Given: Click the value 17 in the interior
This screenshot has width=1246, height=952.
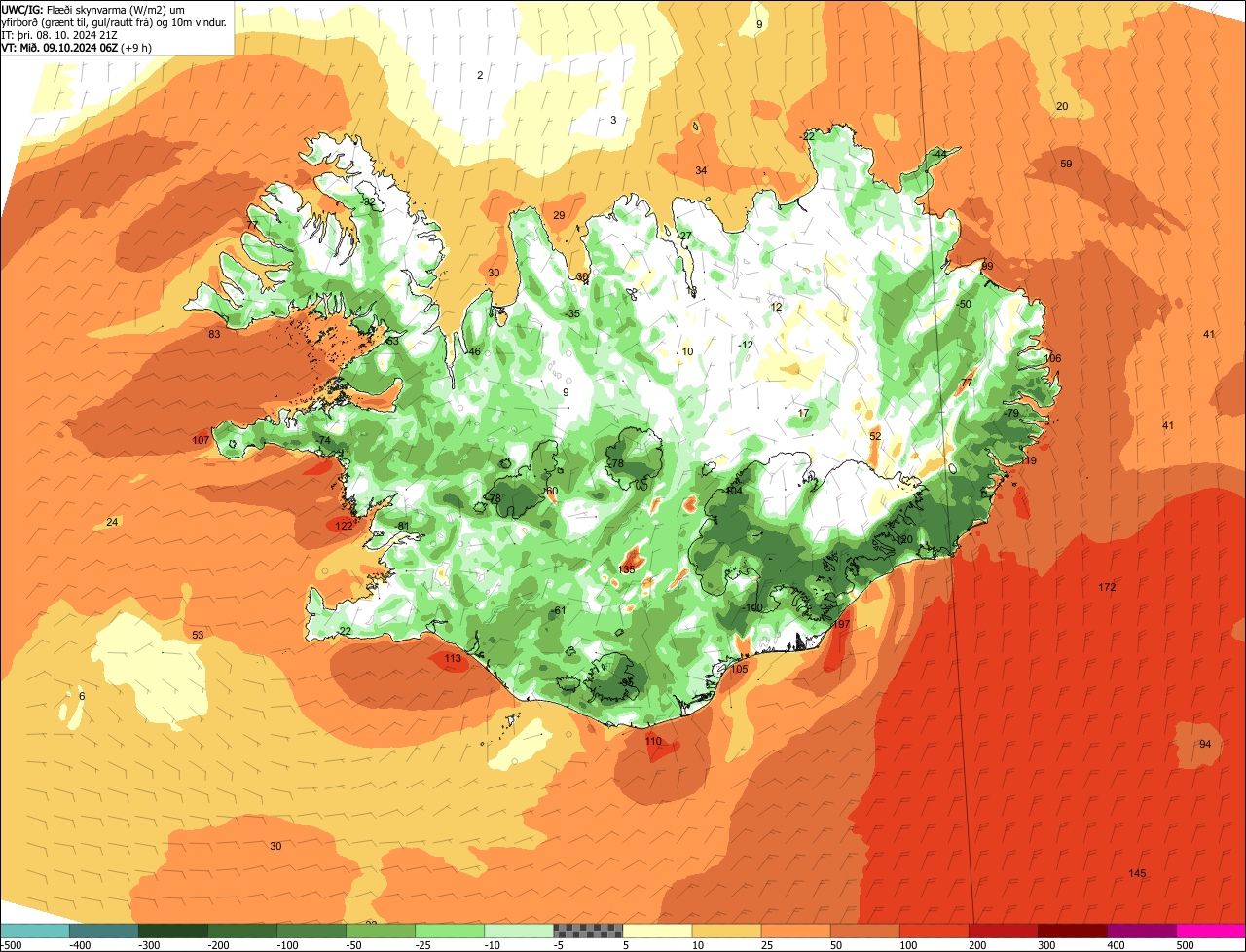Looking at the screenshot, I should 803,413.
